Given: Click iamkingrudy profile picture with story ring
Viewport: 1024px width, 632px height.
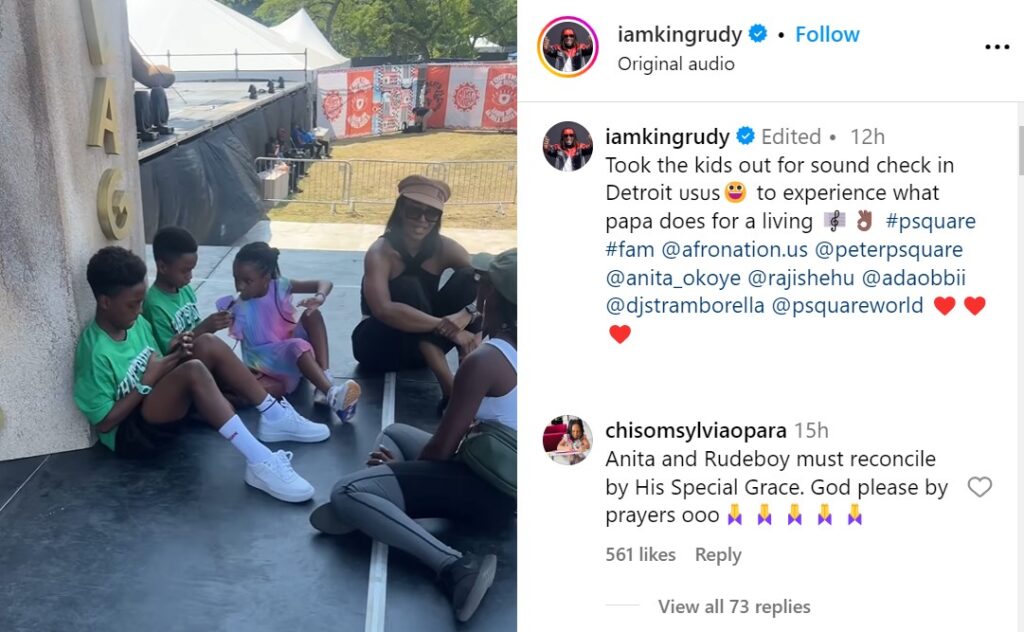Looking at the screenshot, I should (x=568, y=47).
